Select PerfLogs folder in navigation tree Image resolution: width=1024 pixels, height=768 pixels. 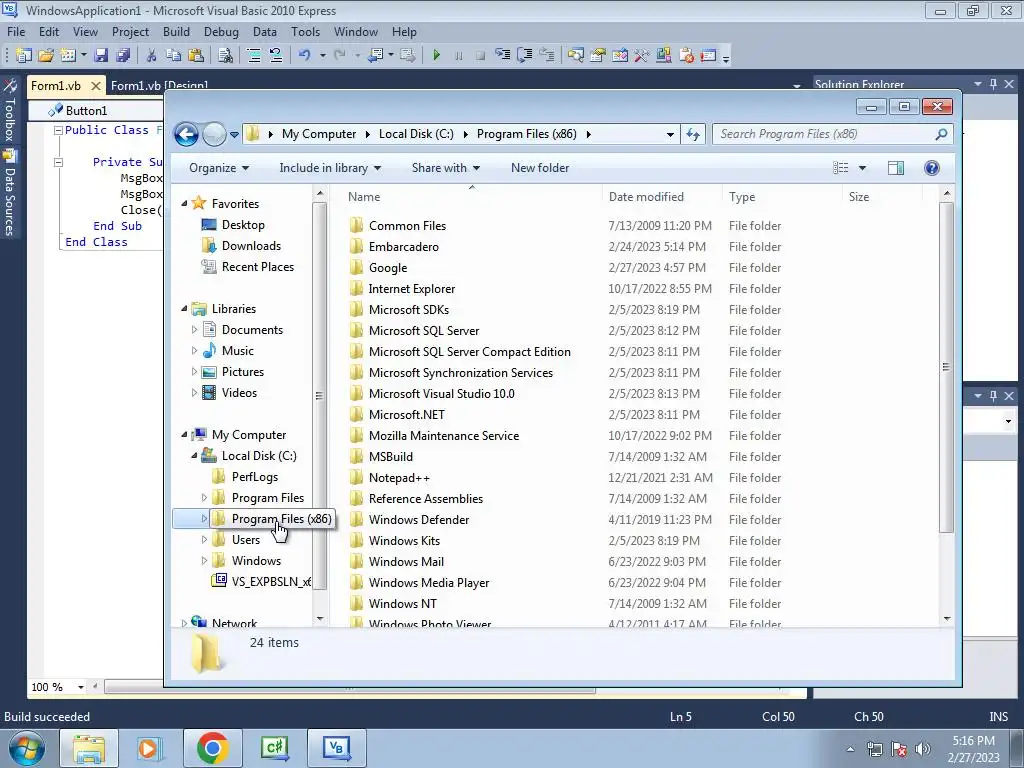(x=255, y=477)
